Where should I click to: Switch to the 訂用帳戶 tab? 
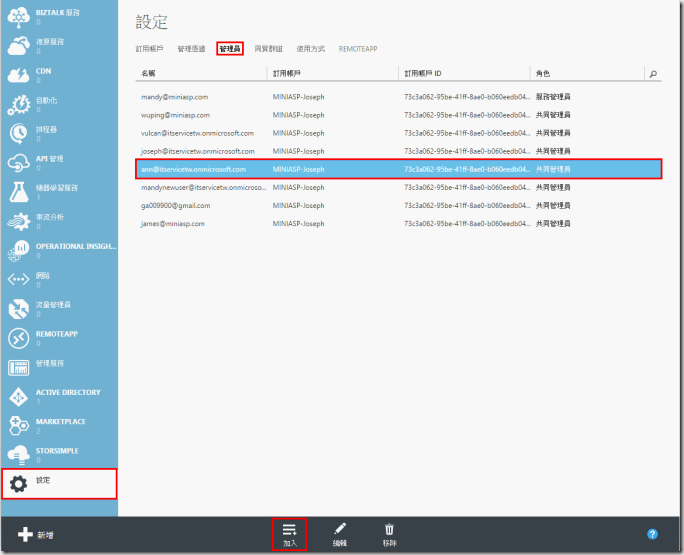pos(151,48)
